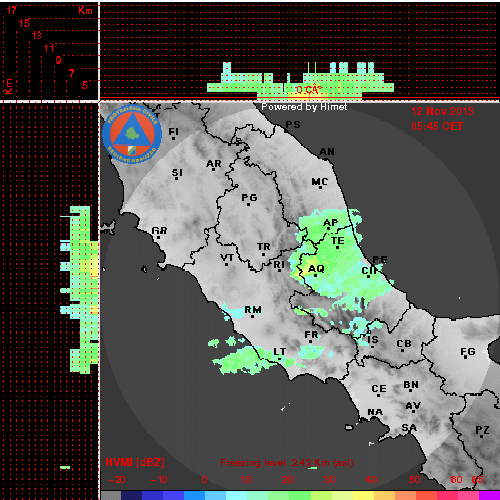Click the Powered by Himet text
Screen dimensions: 500x500
(x=304, y=107)
